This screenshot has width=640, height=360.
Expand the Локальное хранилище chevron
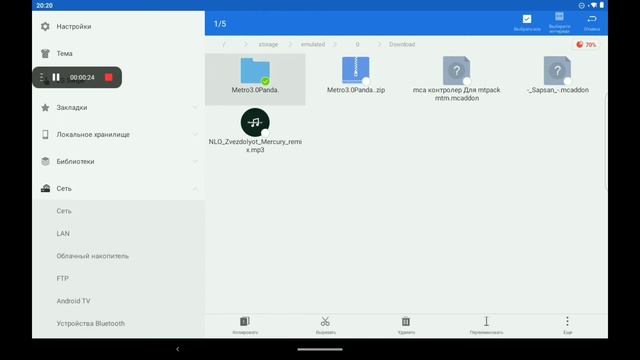coord(195,134)
